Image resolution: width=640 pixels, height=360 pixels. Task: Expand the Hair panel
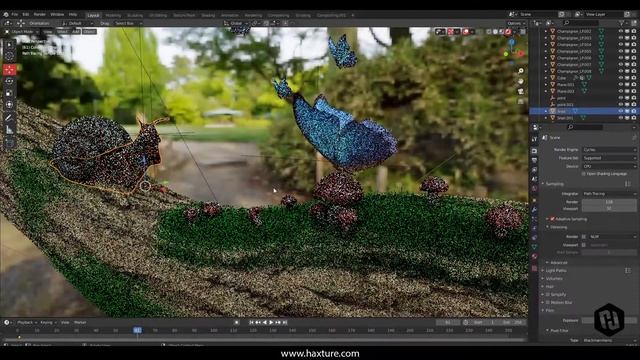click(549, 287)
